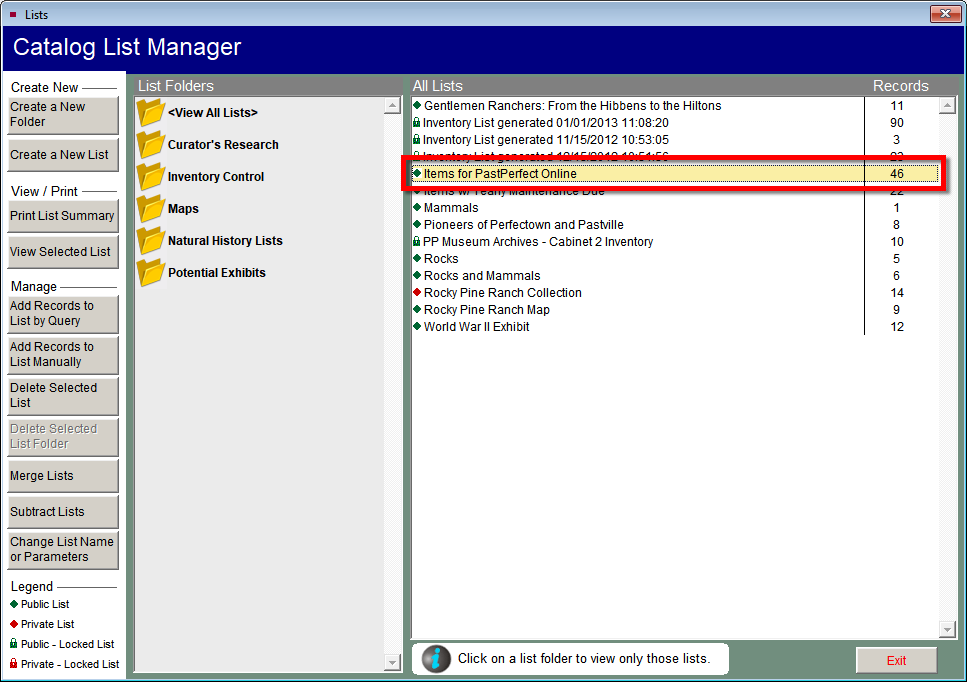Exit the Catalog List Manager
The image size is (967, 682).
[896, 660]
